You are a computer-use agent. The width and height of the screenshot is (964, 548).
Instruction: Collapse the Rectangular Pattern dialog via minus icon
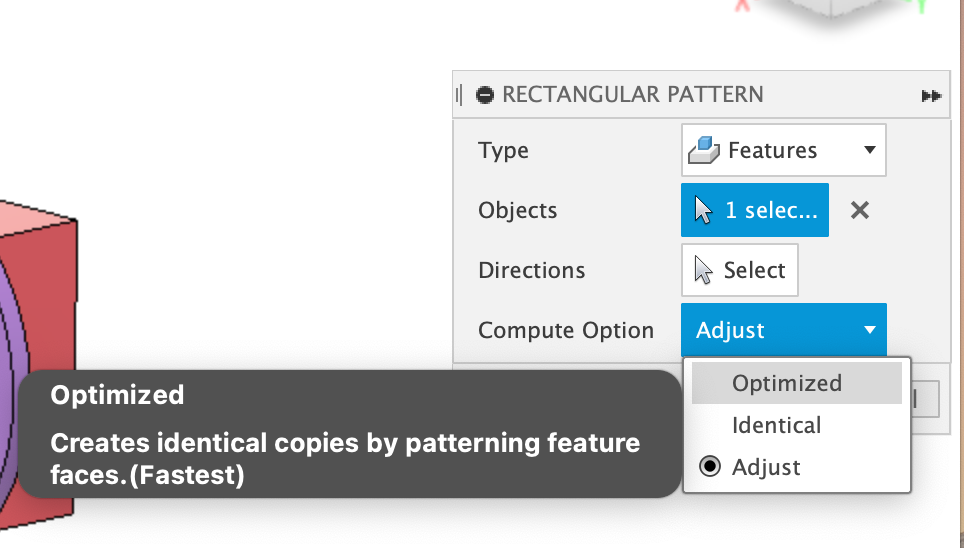486,95
